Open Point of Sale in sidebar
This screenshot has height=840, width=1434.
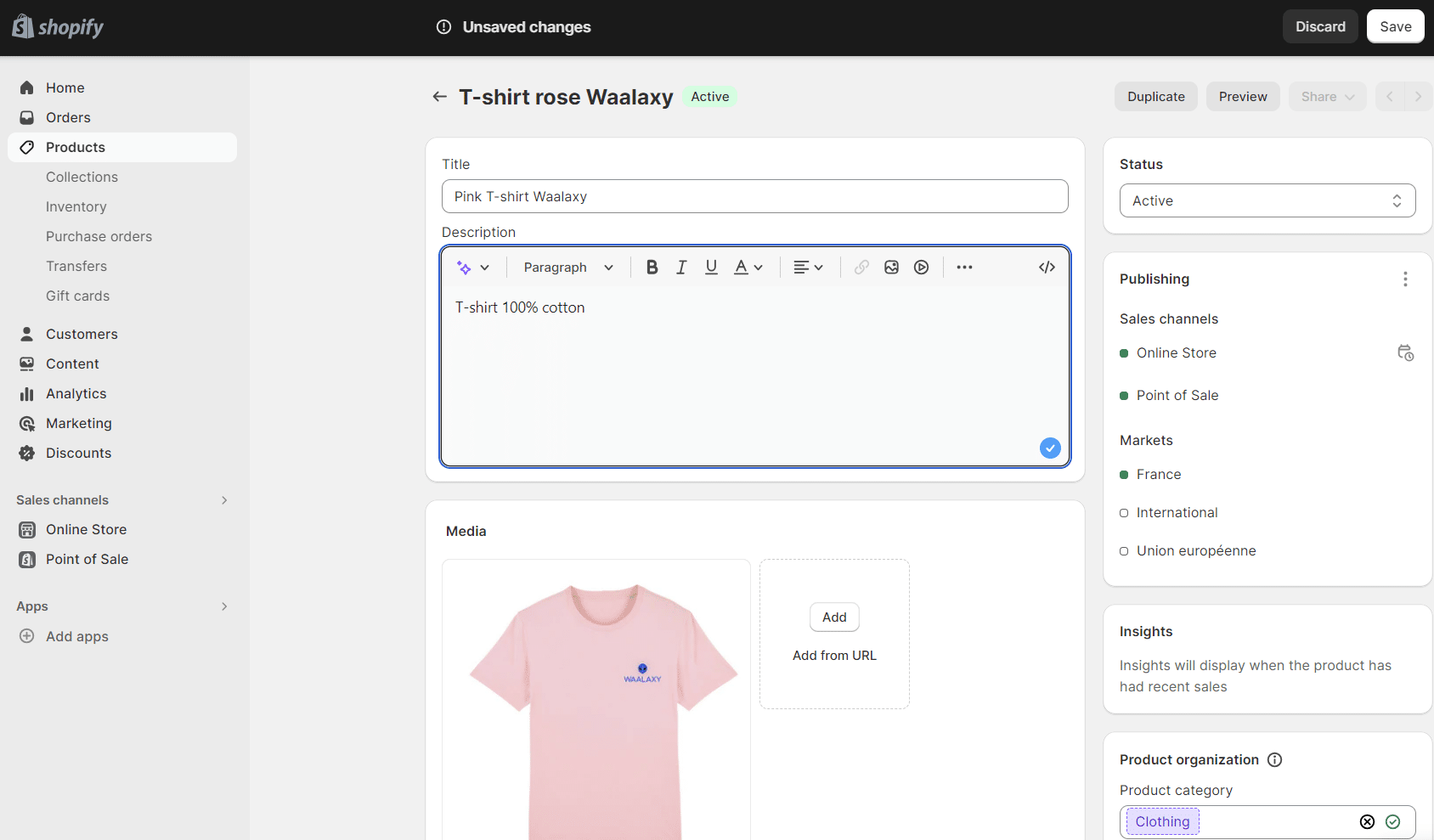click(122, 559)
